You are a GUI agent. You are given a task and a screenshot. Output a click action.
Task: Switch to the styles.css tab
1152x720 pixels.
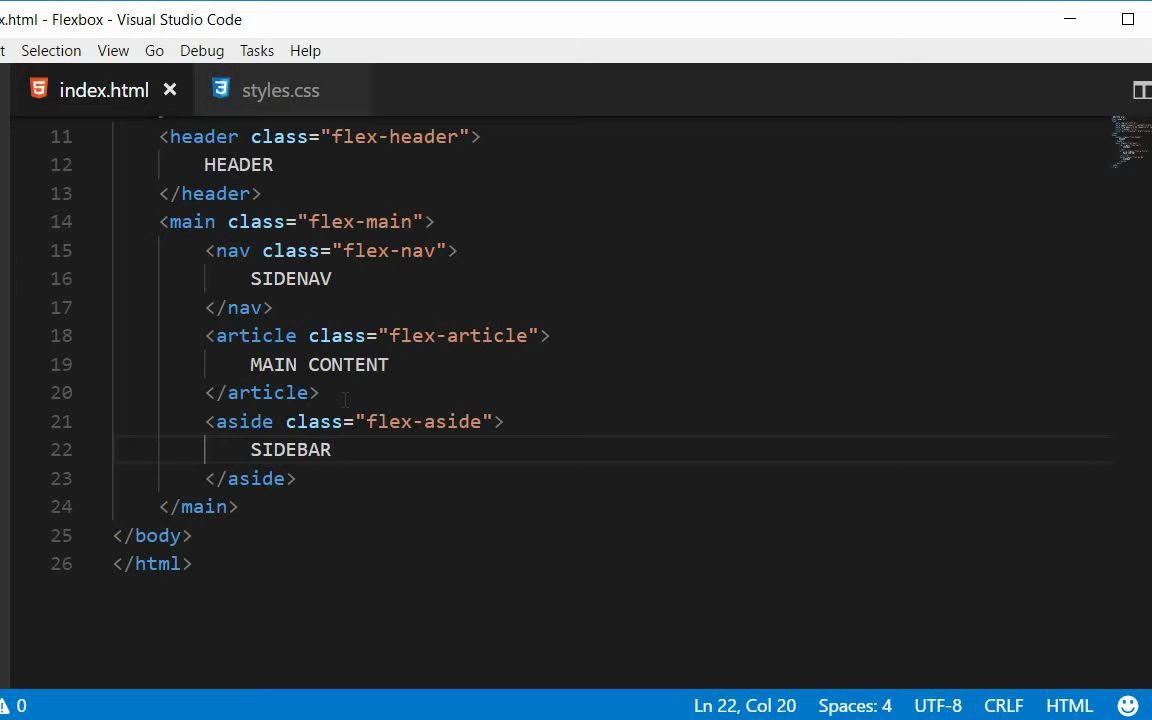[x=280, y=90]
